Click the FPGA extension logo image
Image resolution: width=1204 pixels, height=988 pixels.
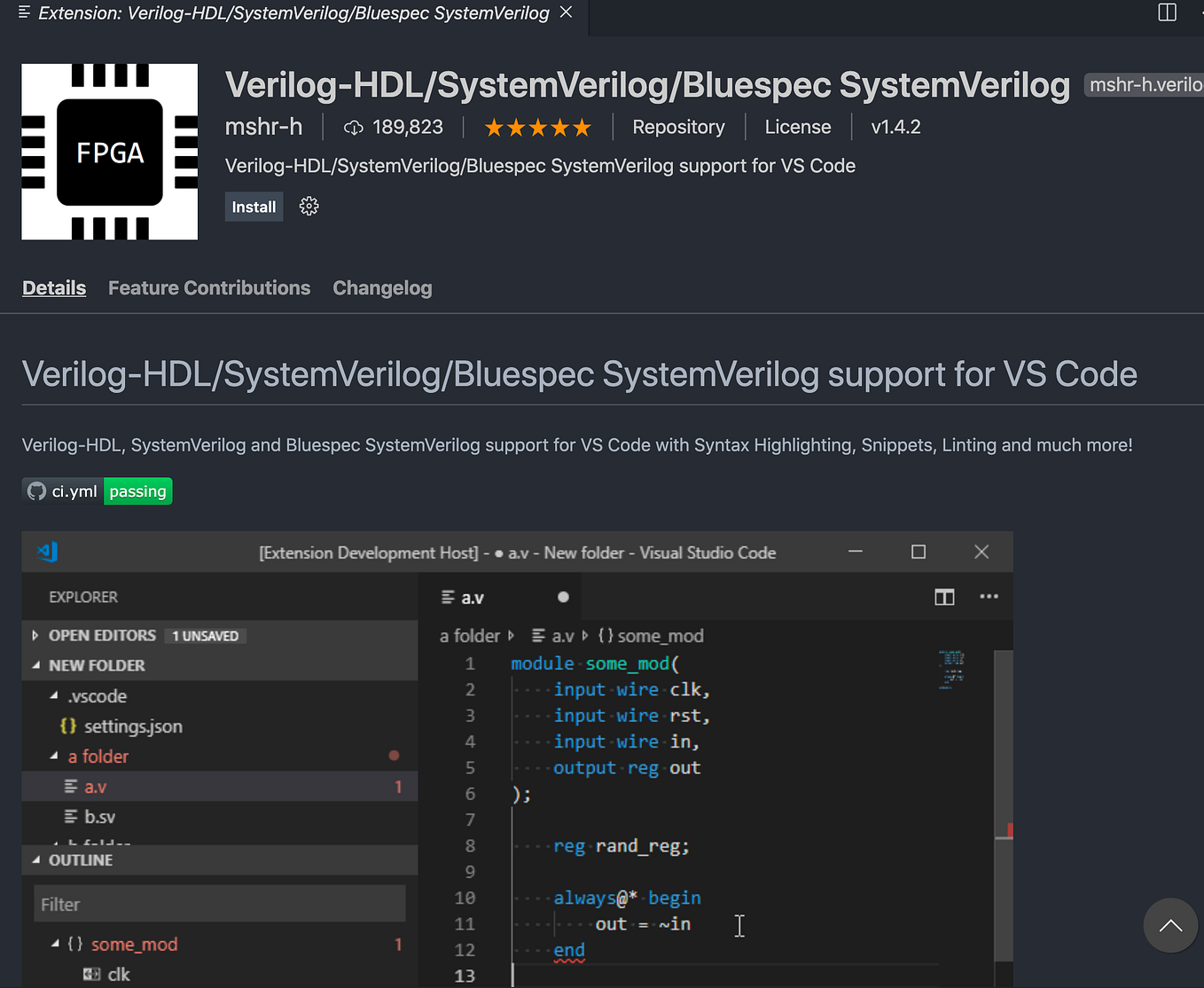point(108,151)
